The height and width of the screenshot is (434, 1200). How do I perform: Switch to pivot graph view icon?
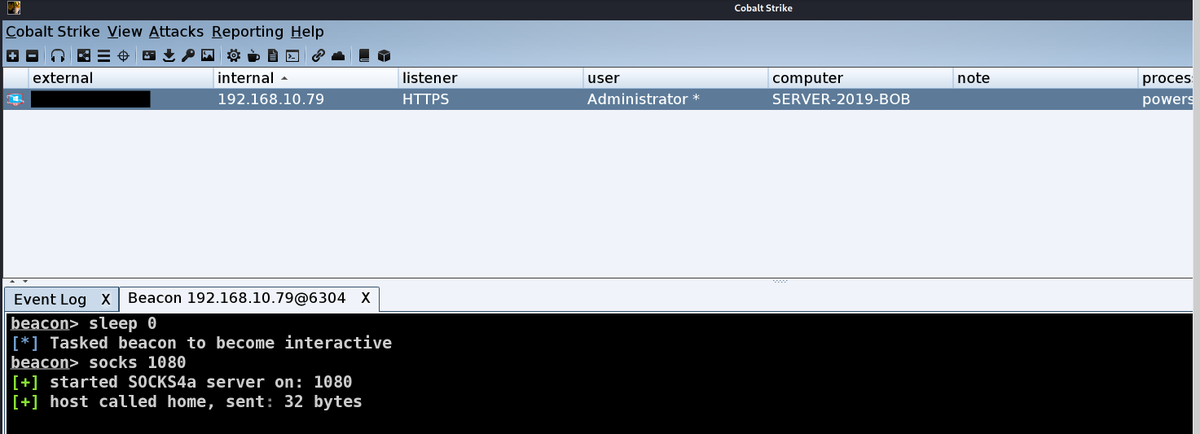point(84,55)
